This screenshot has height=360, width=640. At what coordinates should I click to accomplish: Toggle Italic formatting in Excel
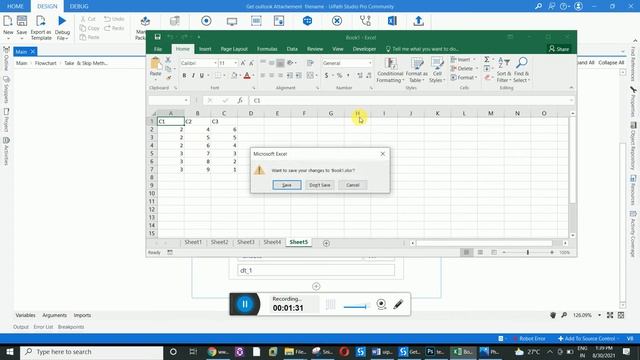pos(193,76)
